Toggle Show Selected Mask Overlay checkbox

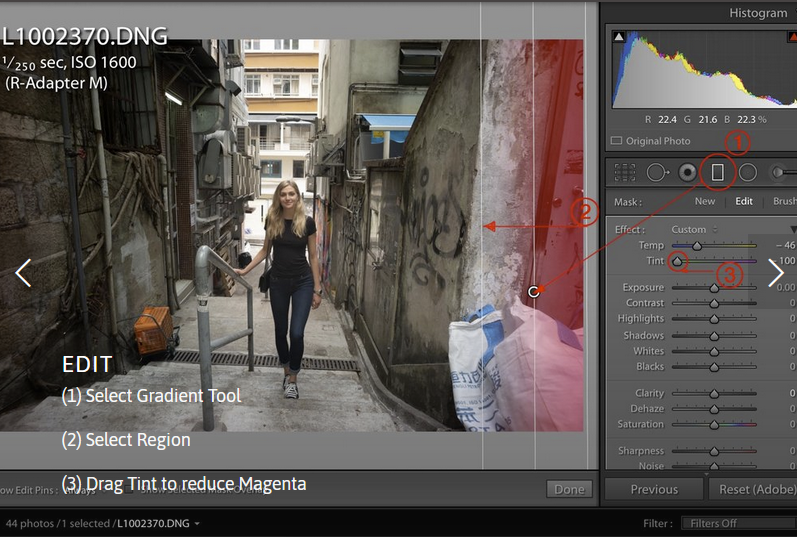(131, 489)
